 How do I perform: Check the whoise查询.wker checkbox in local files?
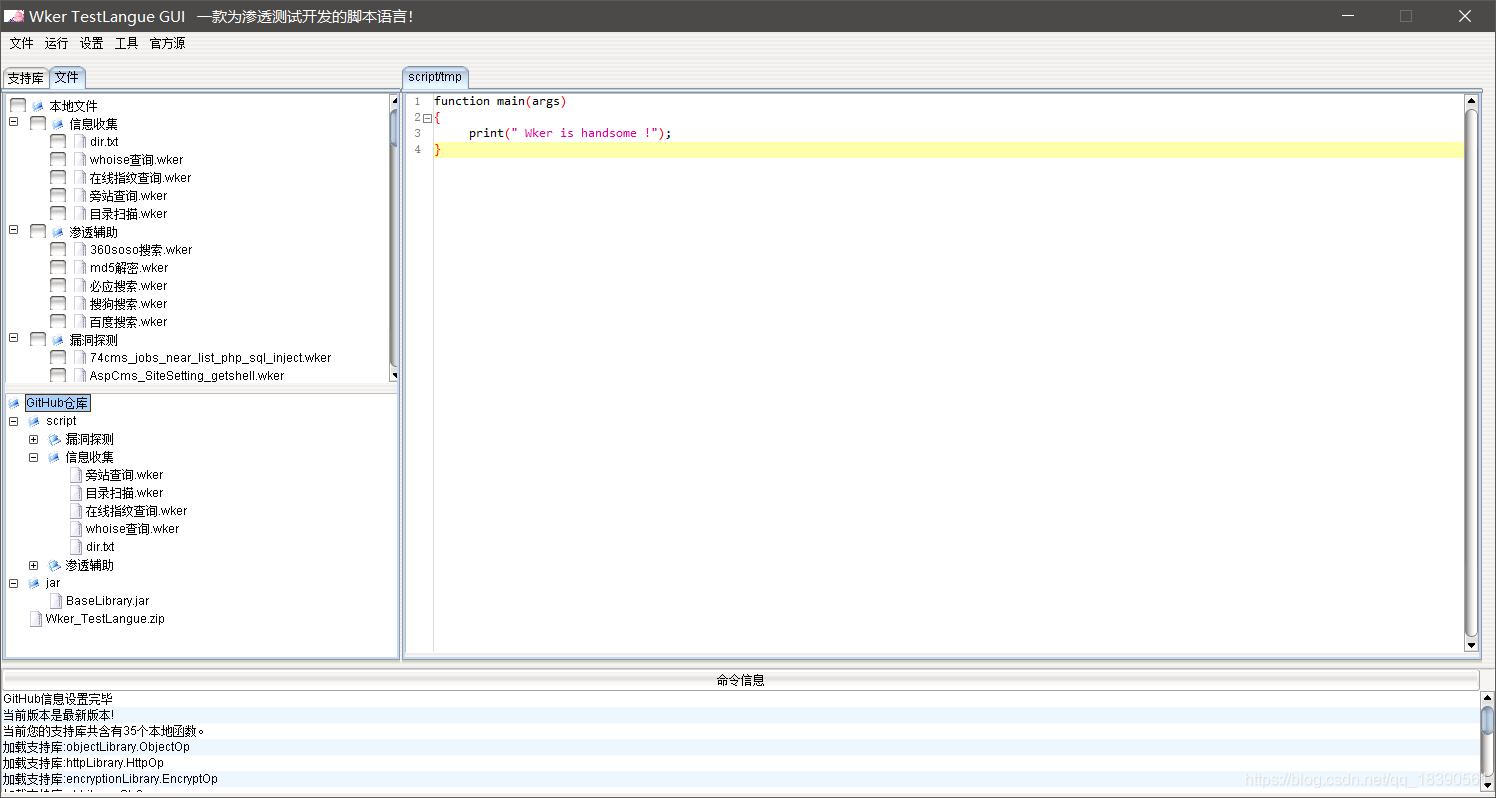click(x=58, y=159)
